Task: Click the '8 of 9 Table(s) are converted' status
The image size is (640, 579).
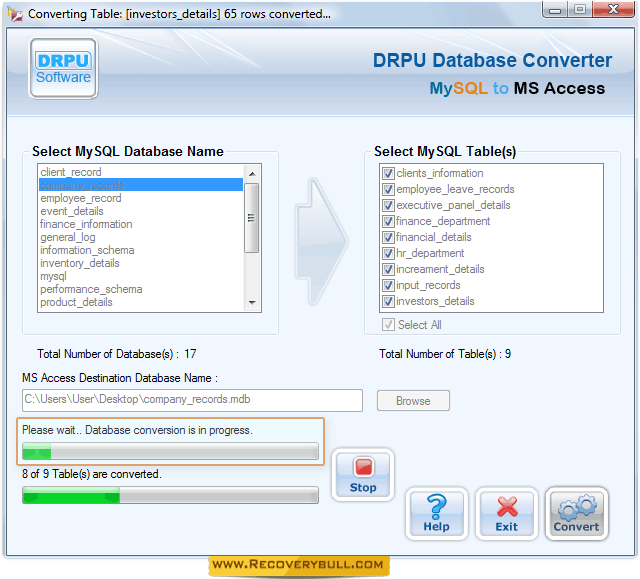Action: [x=92, y=474]
